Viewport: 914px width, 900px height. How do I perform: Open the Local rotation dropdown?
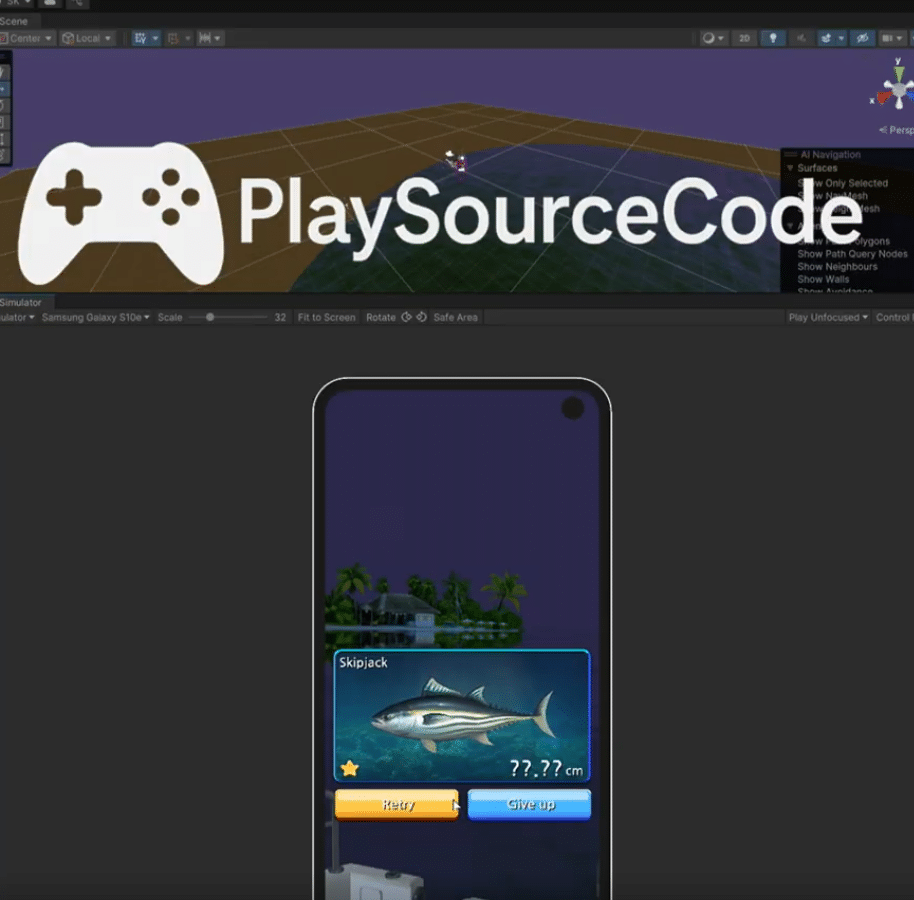tap(87, 38)
